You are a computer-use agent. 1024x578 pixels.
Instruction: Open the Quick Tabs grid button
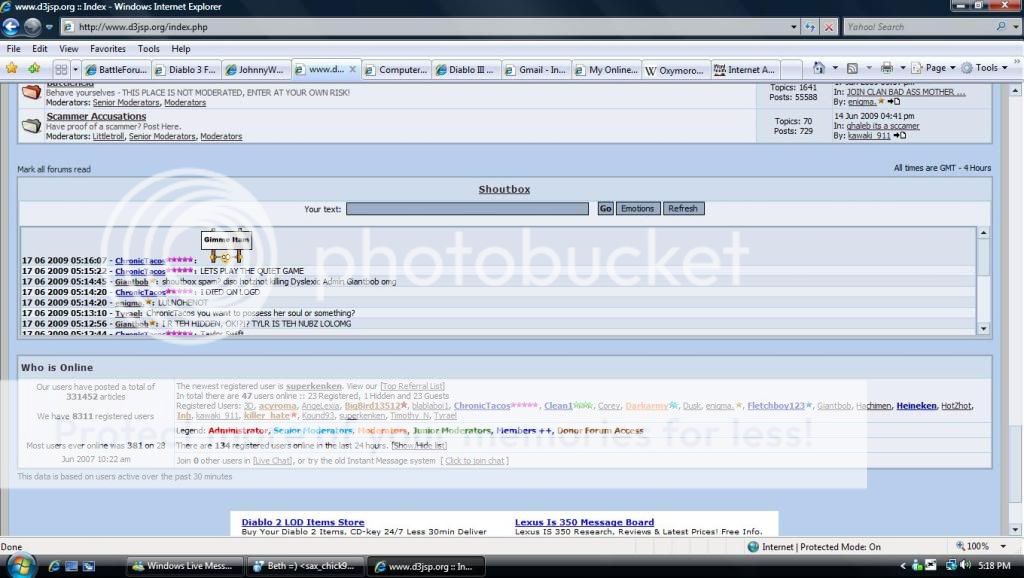61,69
